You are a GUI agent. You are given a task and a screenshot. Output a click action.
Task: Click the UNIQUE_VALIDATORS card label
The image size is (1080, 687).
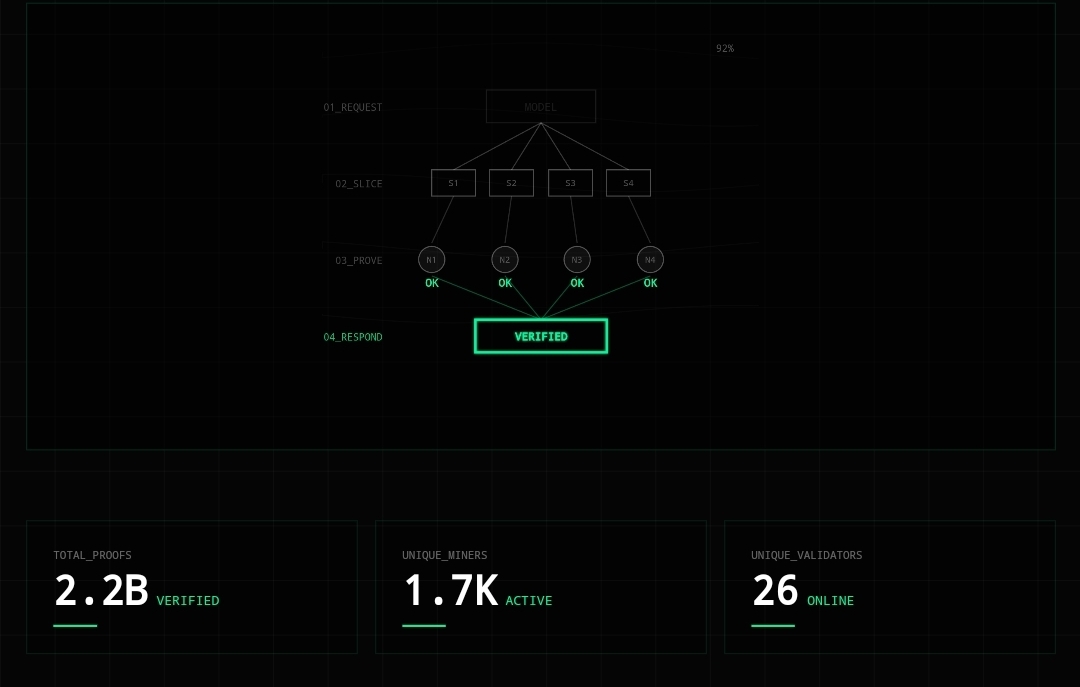[807, 555]
